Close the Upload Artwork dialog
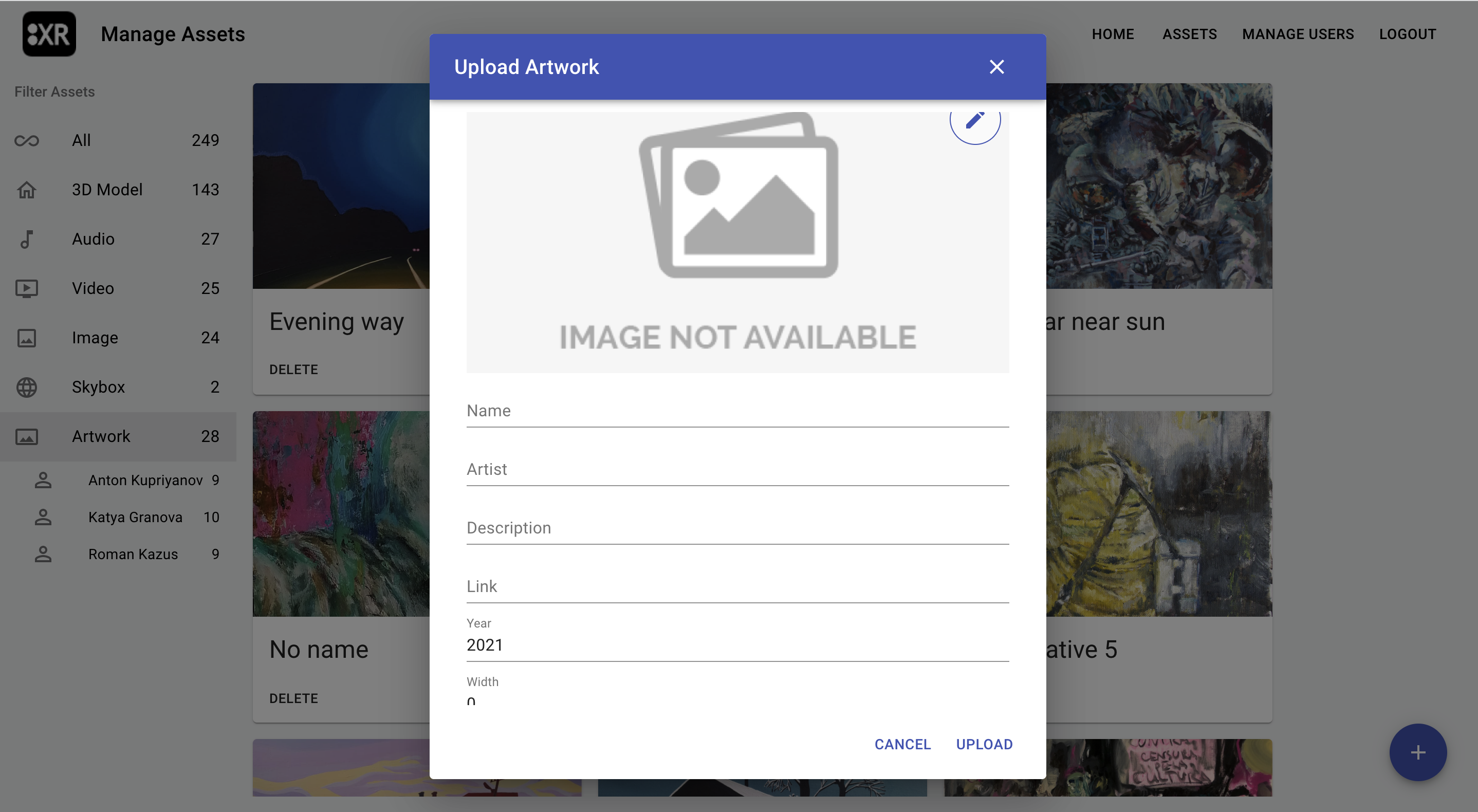Screen dimensions: 1478x812 click(996, 67)
